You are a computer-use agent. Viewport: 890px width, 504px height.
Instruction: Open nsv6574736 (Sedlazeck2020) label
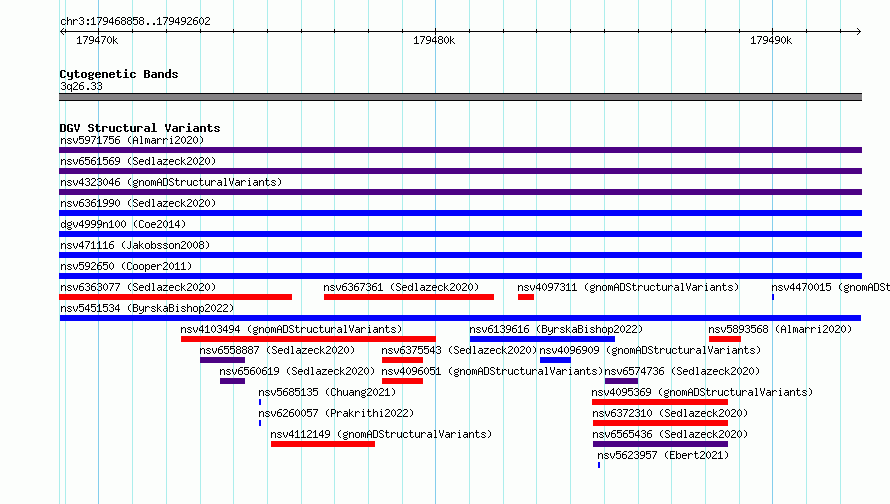[x=682, y=371]
